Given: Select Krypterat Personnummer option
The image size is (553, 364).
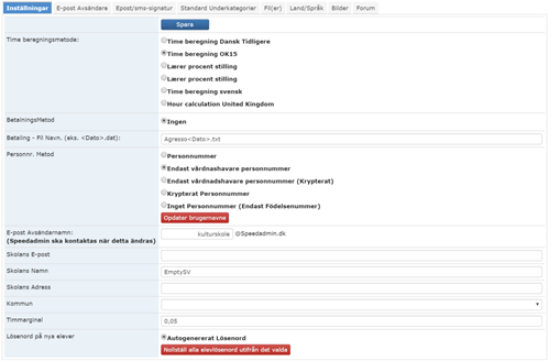Looking at the screenshot, I should (164, 193).
